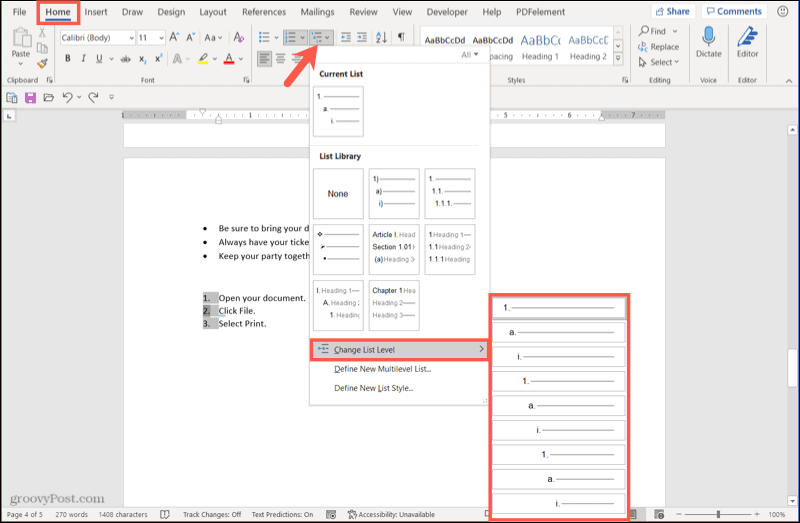Toggle Track Changes Off in status bar
800x523 pixels.
[x=212, y=514]
